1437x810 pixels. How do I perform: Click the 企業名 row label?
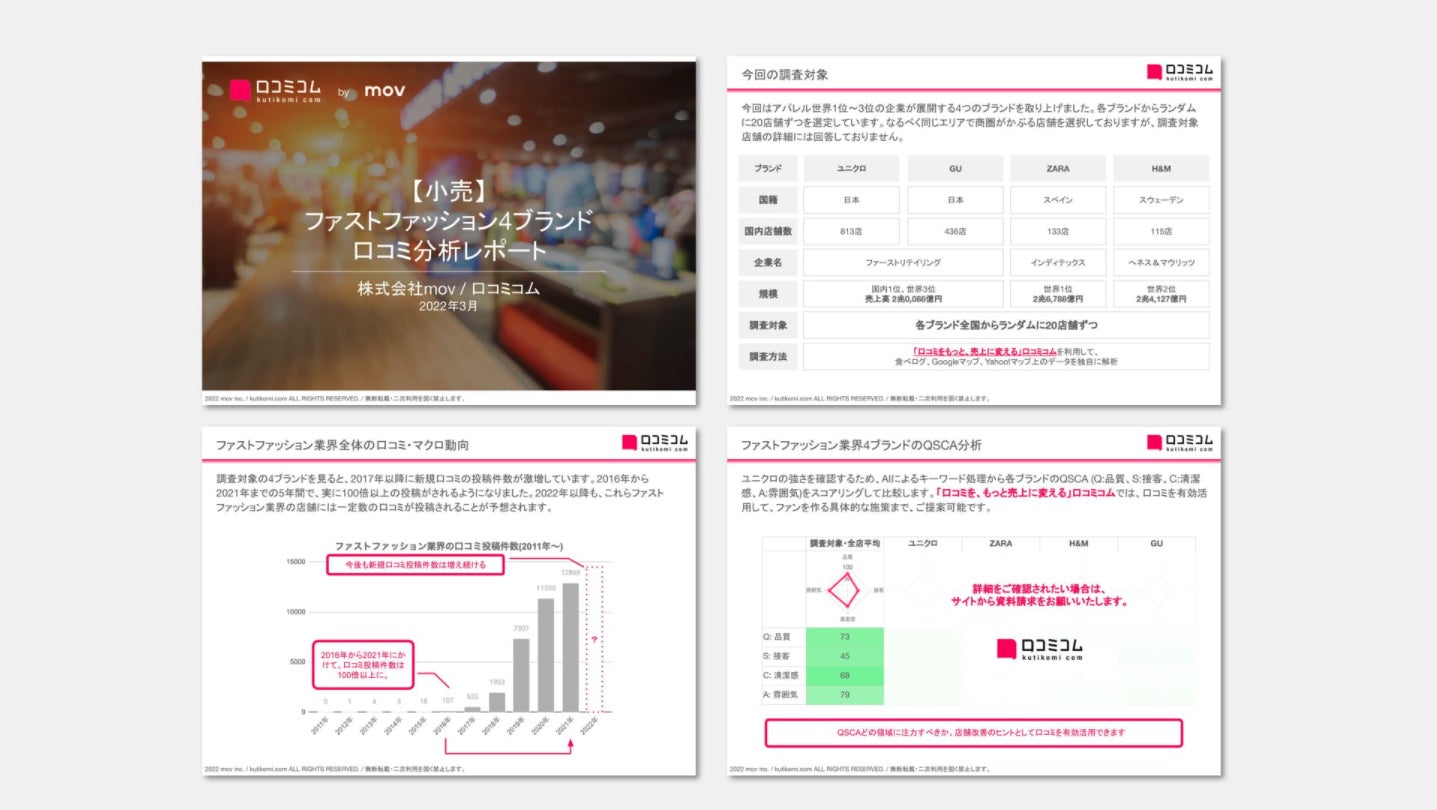click(768, 263)
